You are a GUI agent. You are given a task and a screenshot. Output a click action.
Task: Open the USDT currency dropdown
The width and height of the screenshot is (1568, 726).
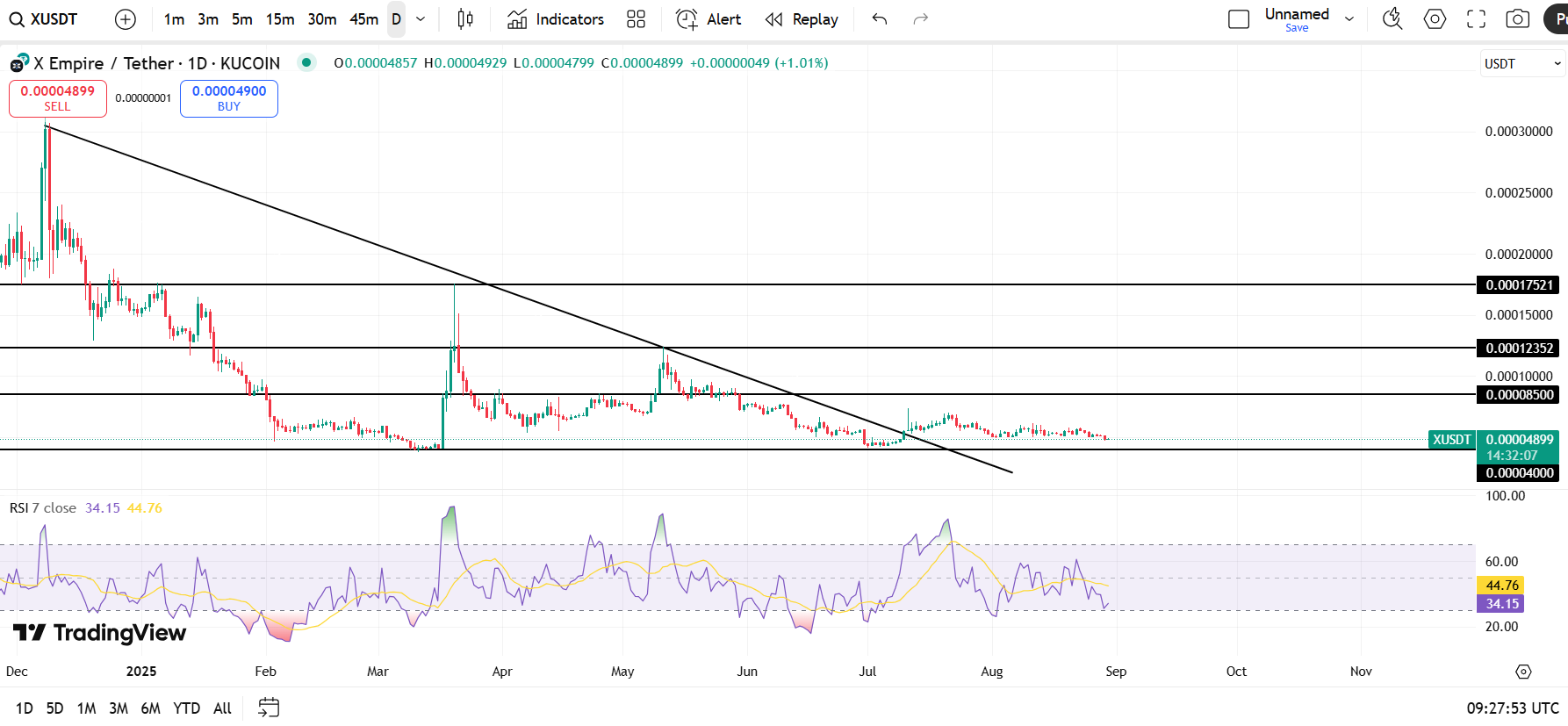click(1522, 63)
